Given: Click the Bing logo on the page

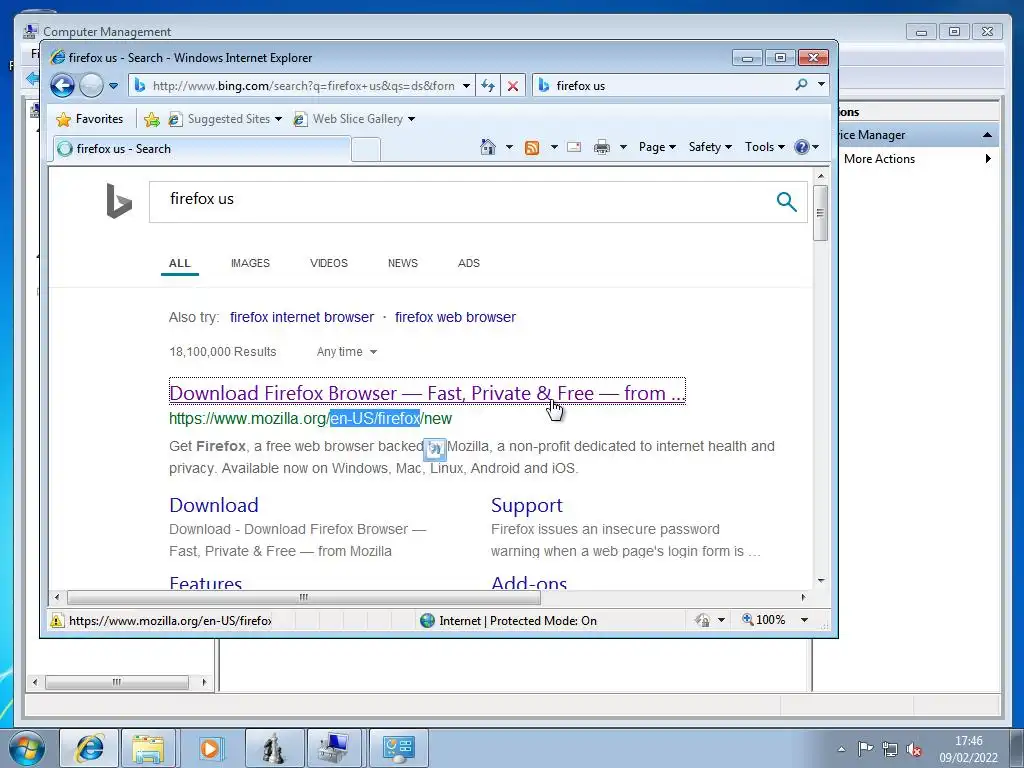Looking at the screenshot, I should (119, 201).
